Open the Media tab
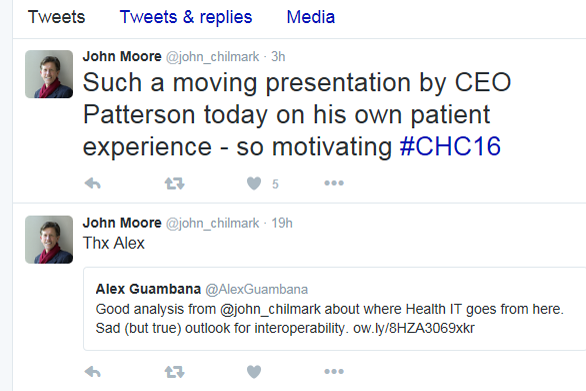Viewport: 586px width, 391px height. [311, 17]
